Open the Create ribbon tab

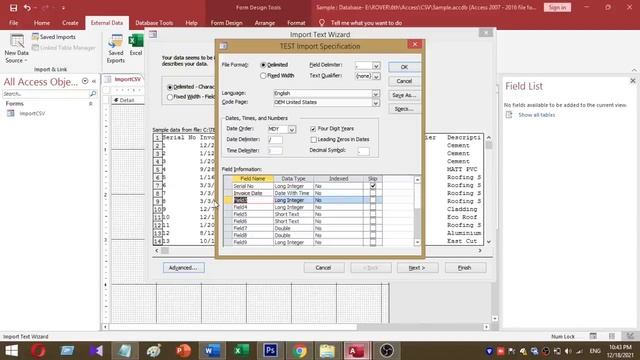(x=70, y=23)
